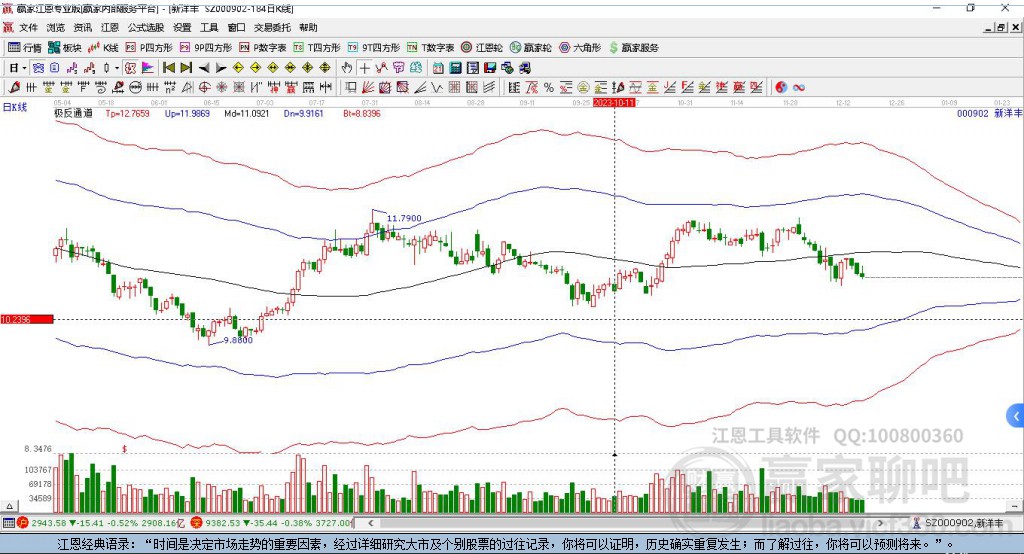
Task: Launch the 江恩轮 Gann wheel
Action: coord(482,48)
